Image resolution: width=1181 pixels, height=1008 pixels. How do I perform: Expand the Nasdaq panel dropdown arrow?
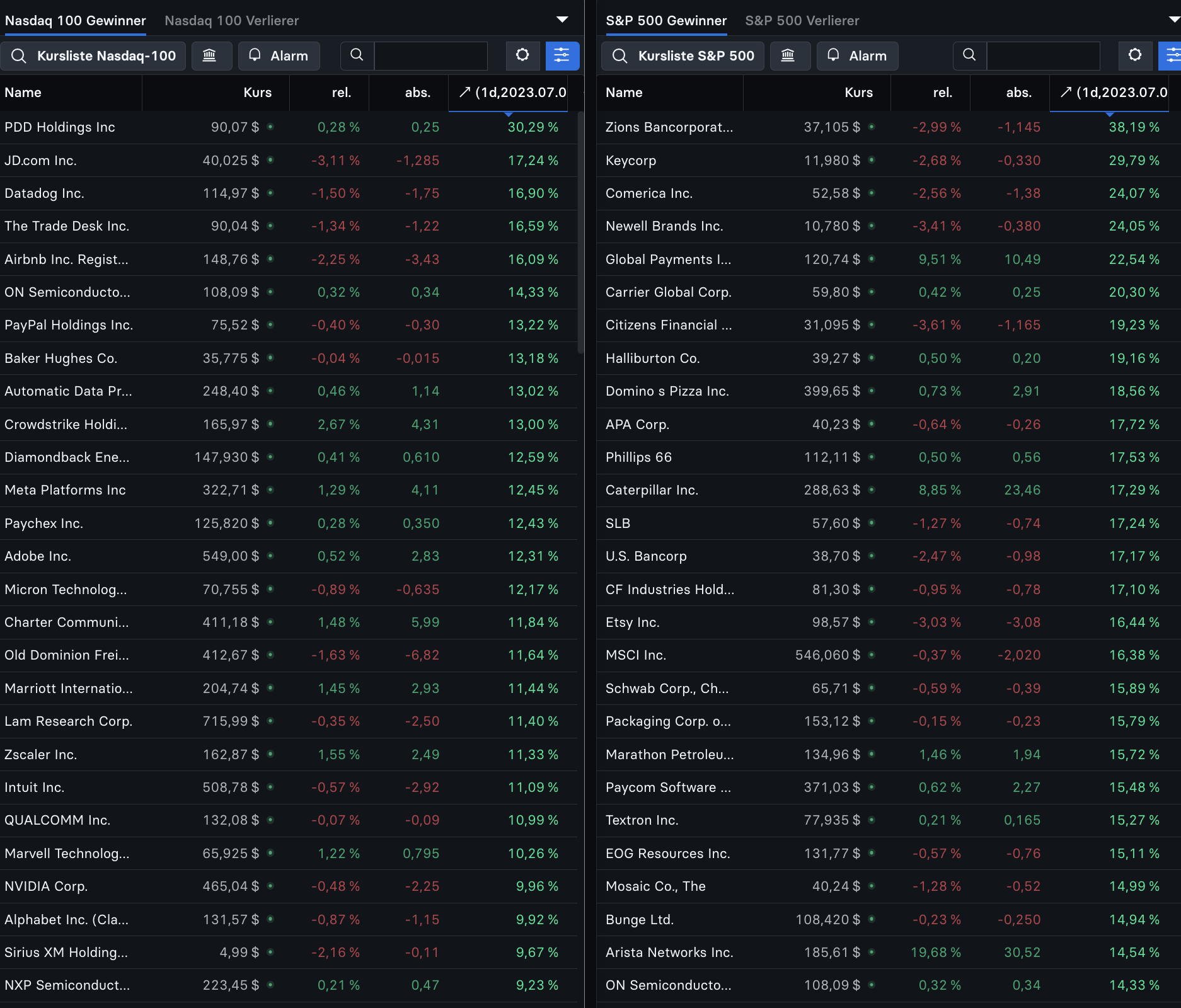(562, 20)
